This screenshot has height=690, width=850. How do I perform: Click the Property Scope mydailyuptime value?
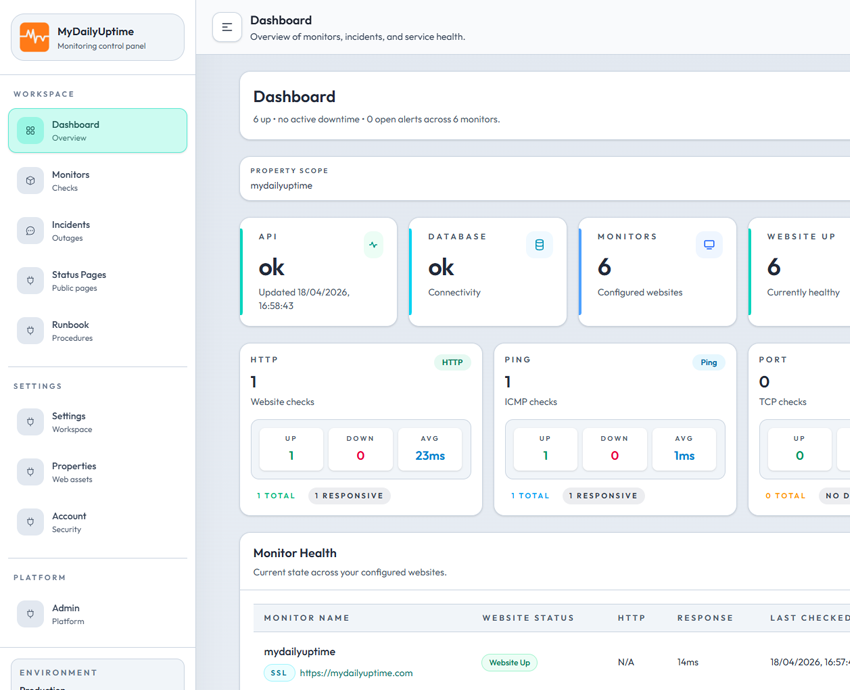pyautogui.click(x=281, y=186)
